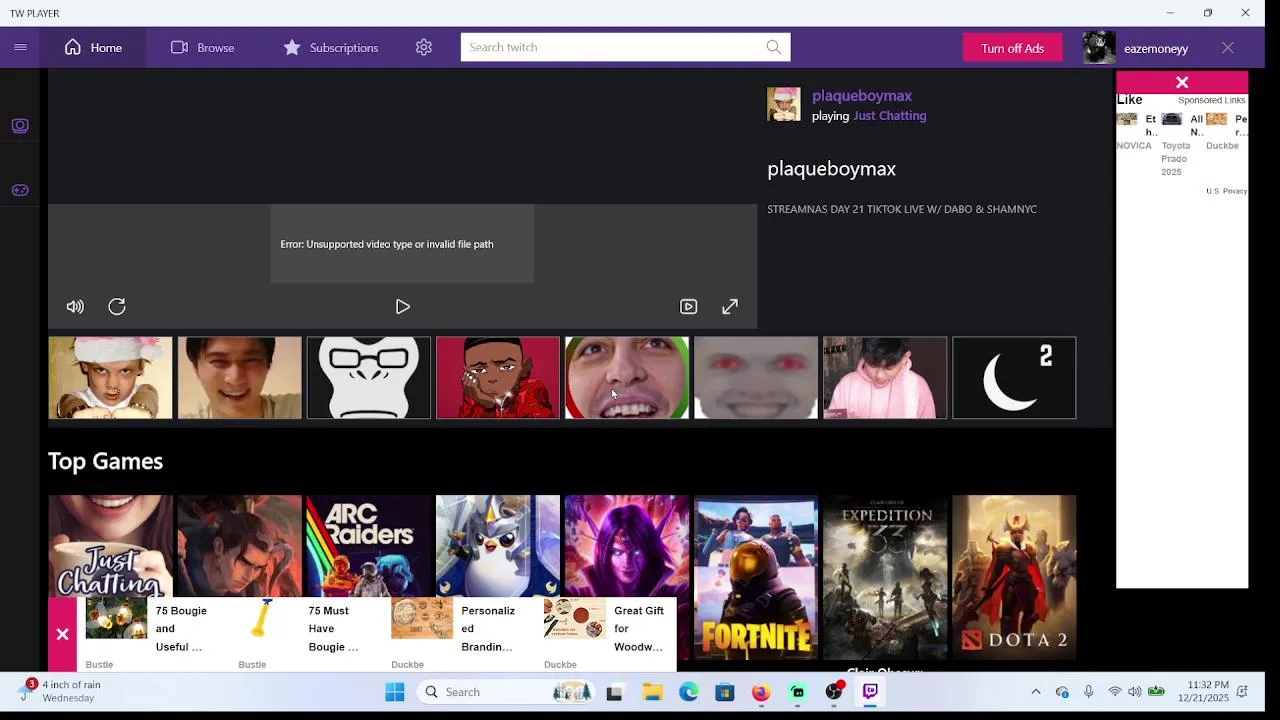Close the bottom ad banner
Screen dimensions: 1280x720
(x=62, y=634)
